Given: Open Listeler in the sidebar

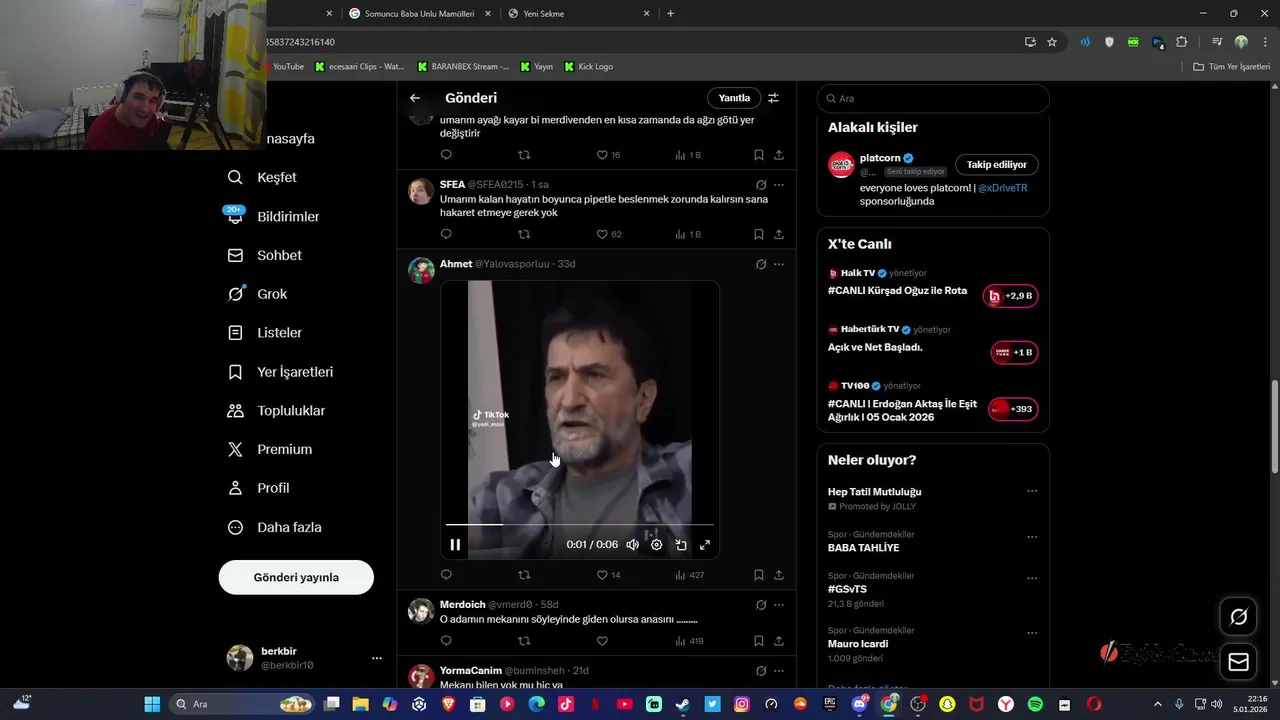Looking at the screenshot, I should (264, 333).
